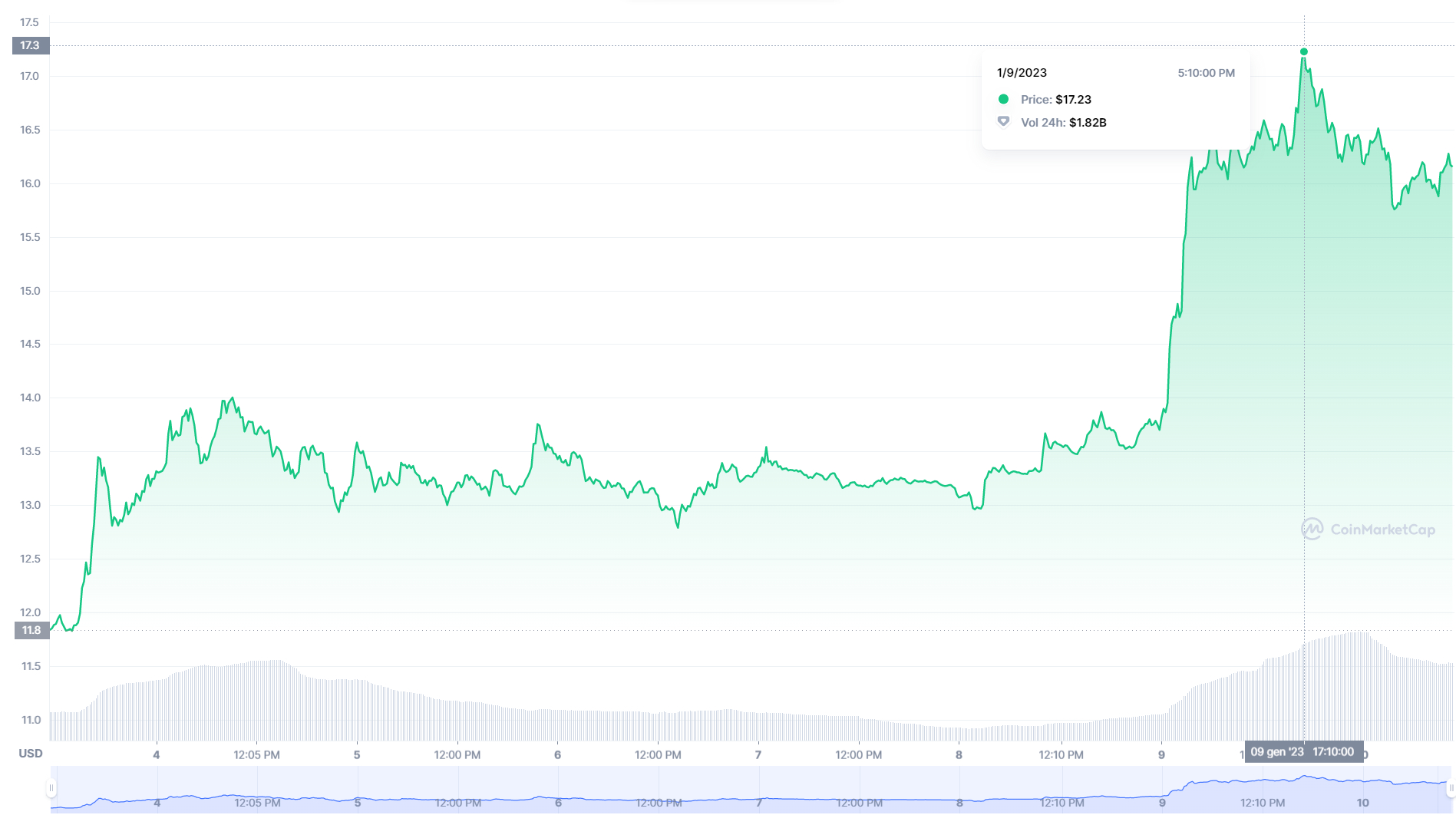Click the 14.0 y-axis label
Screen dimensions: 1456x815
click(30, 398)
